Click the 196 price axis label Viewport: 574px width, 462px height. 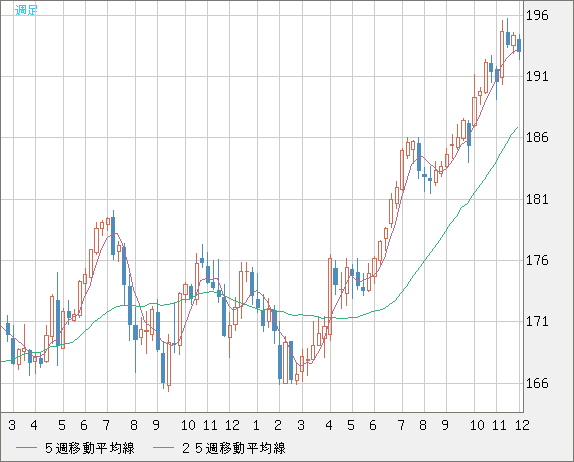tap(537, 15)
